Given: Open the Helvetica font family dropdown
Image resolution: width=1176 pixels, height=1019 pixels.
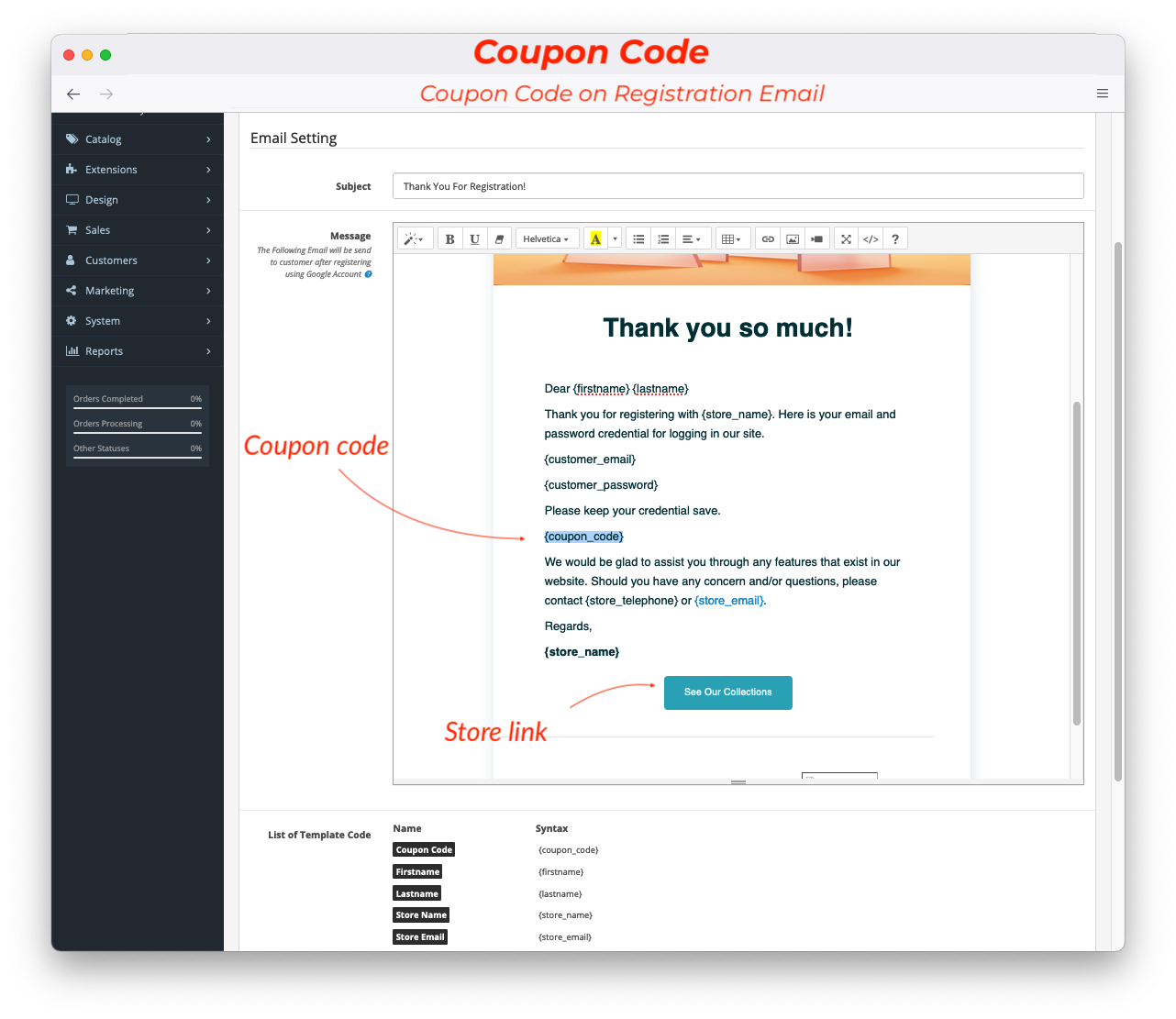Looking at the screenshot, I should click(547, 239).
